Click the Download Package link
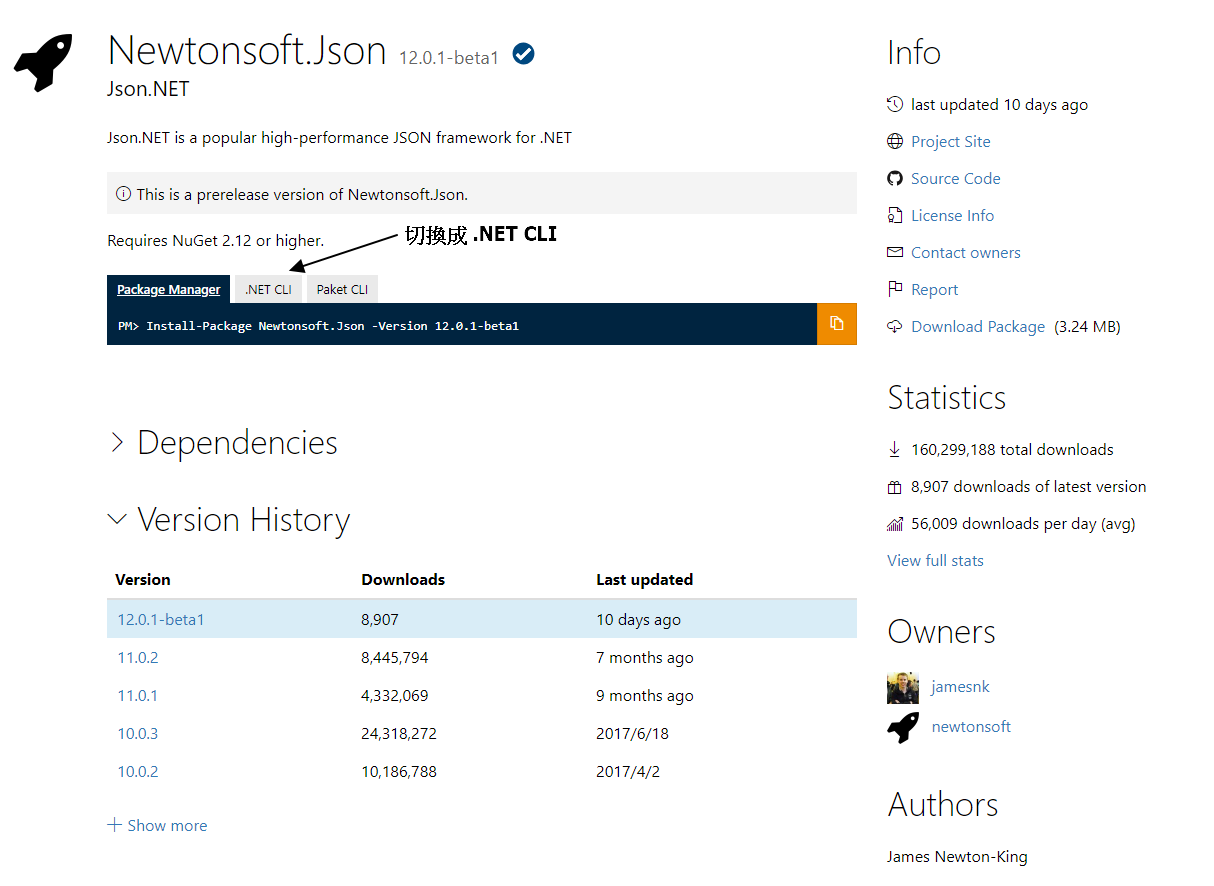 978,326
